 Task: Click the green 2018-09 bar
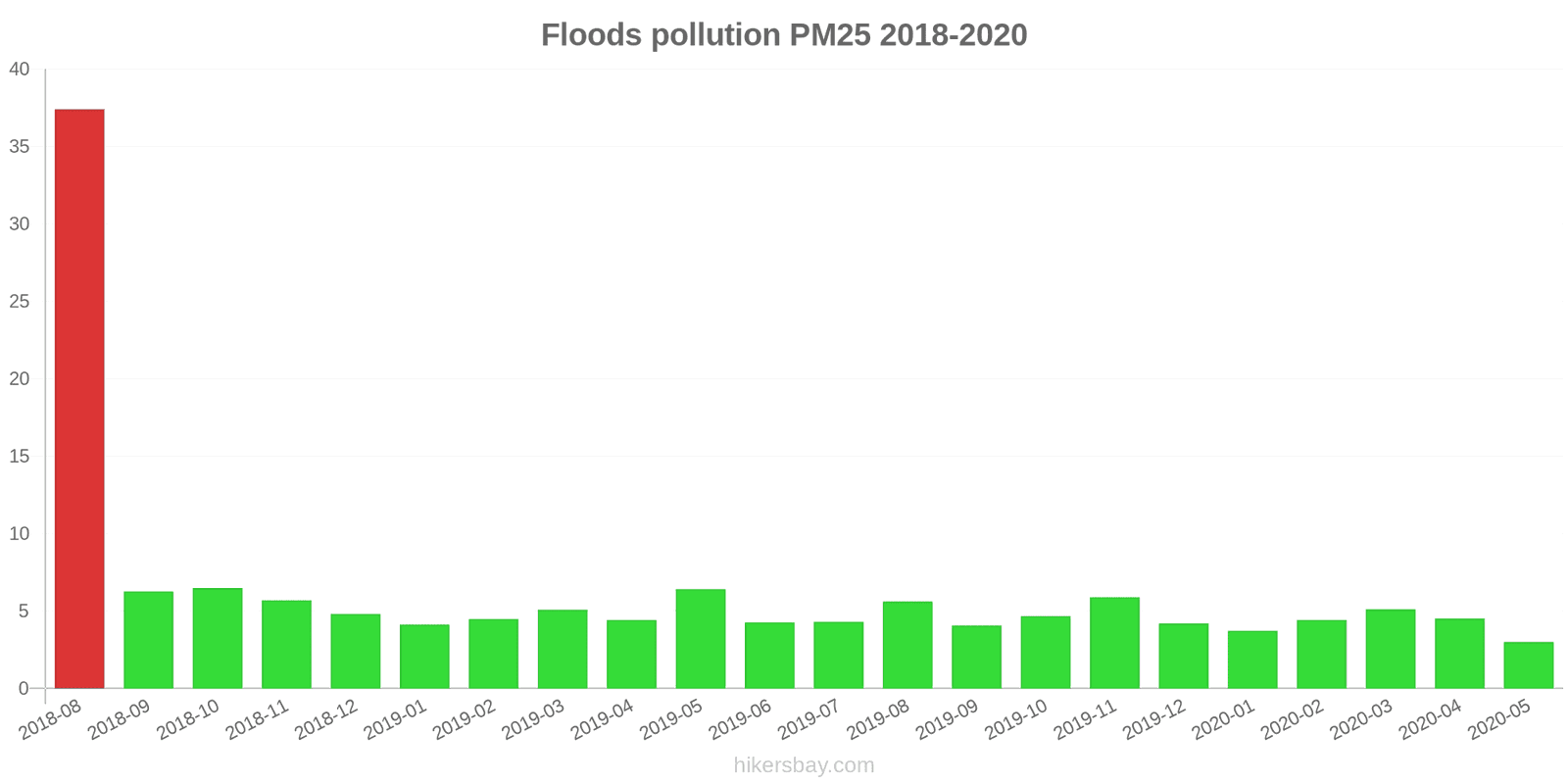pos(148,639)
